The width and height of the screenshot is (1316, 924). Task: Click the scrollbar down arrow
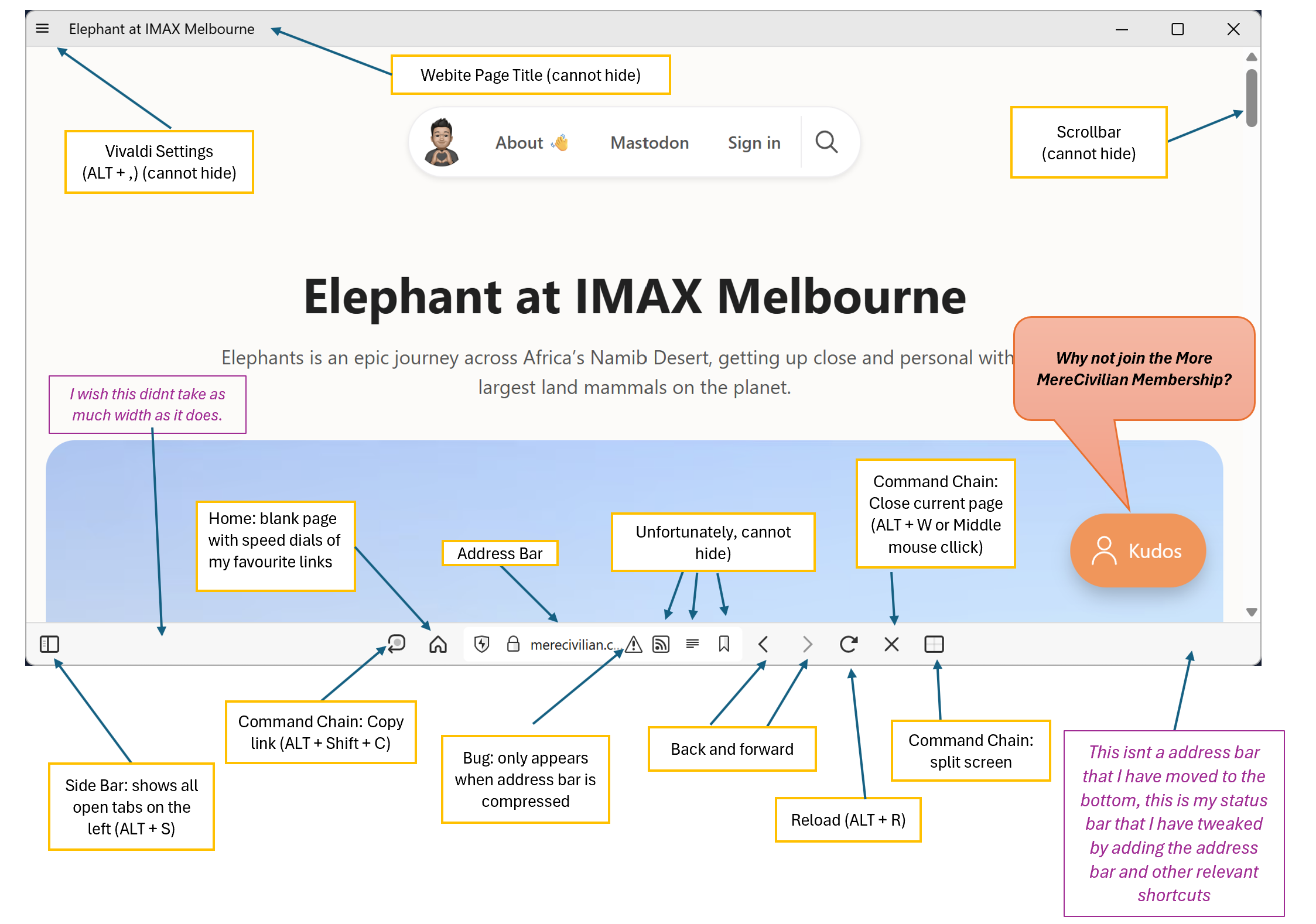1252,612
